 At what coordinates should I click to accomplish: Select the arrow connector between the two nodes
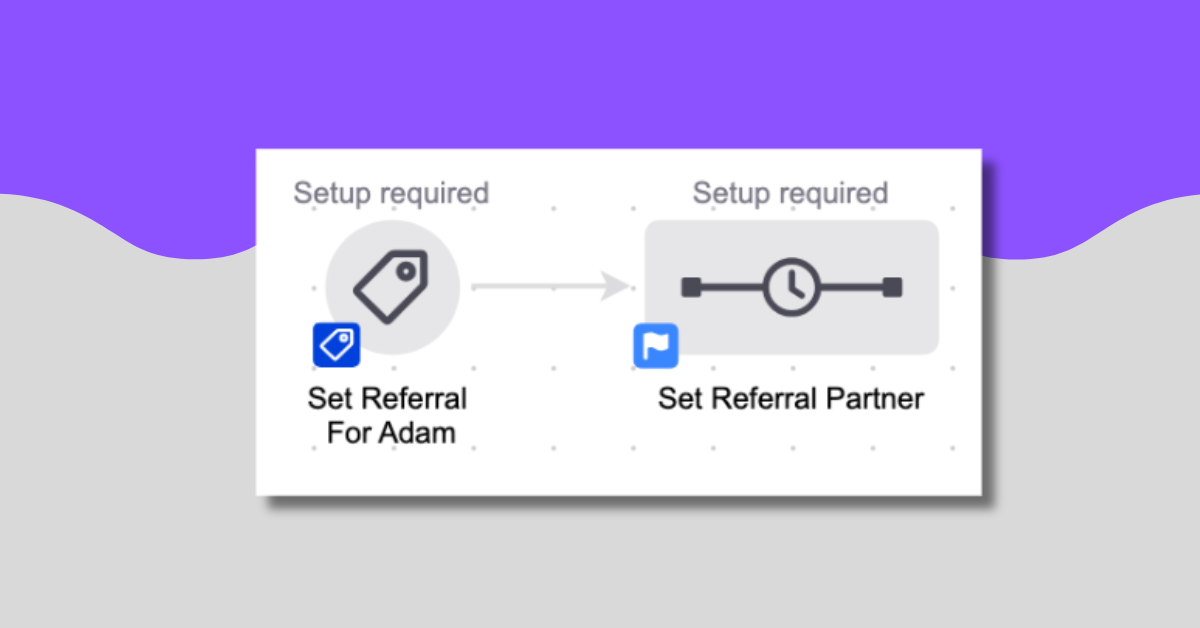[x=545, y=286]
